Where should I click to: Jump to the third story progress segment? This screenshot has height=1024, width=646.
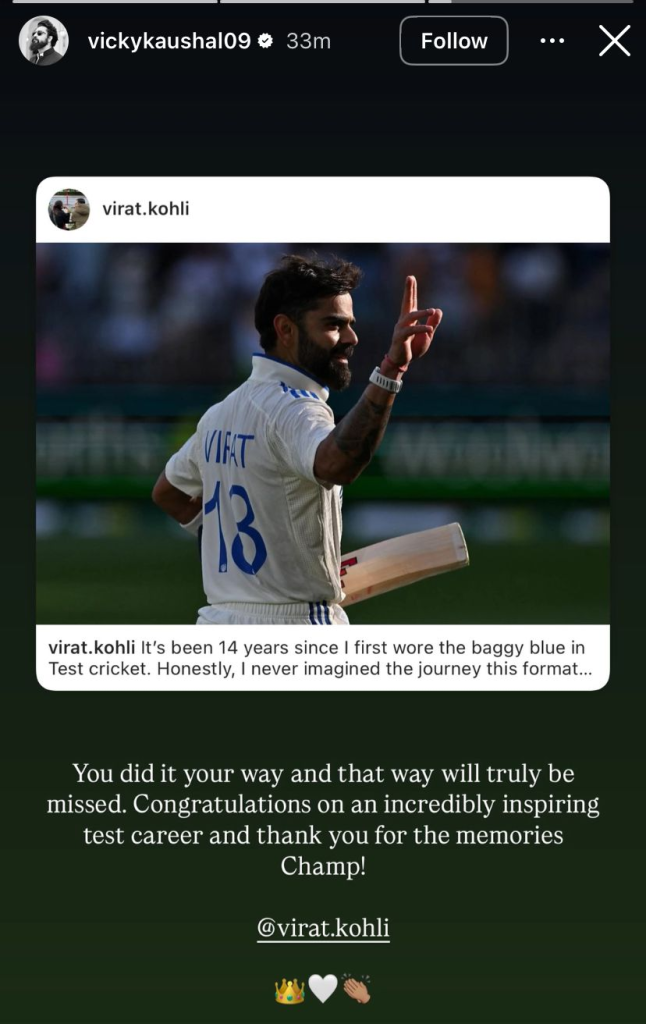530,1
